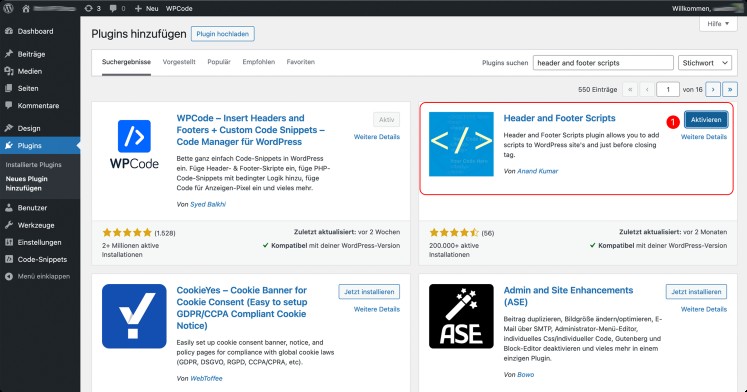Click the (56) rating count text
Image resolution: width=747 pixels, height=392 pixels.
487,233
